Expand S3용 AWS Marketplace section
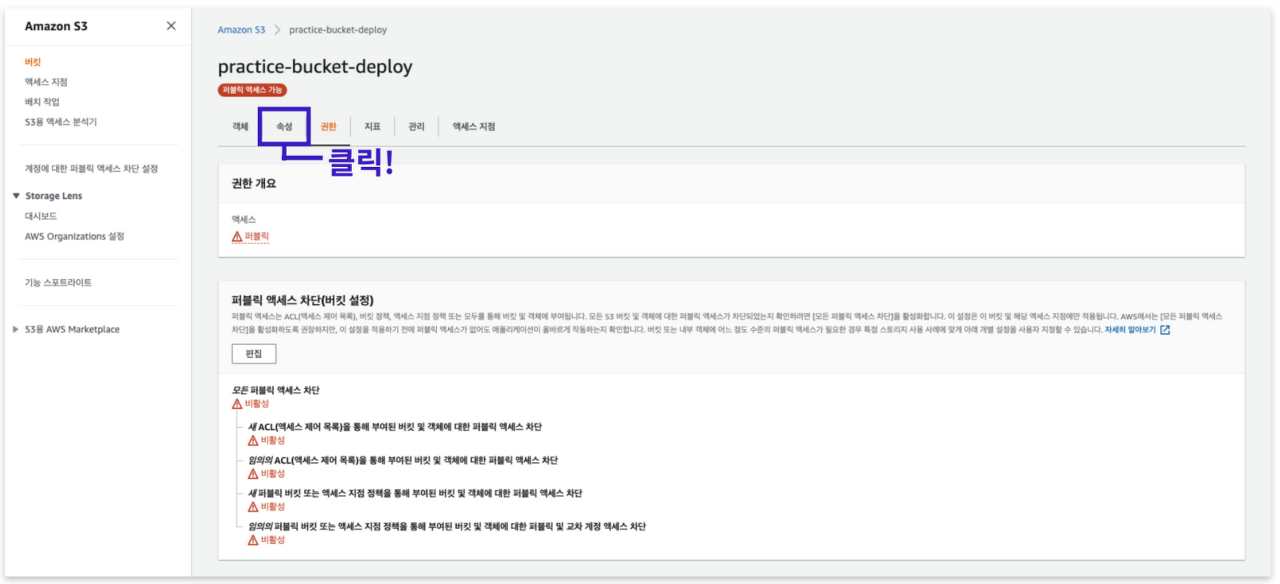 [16, 330]
